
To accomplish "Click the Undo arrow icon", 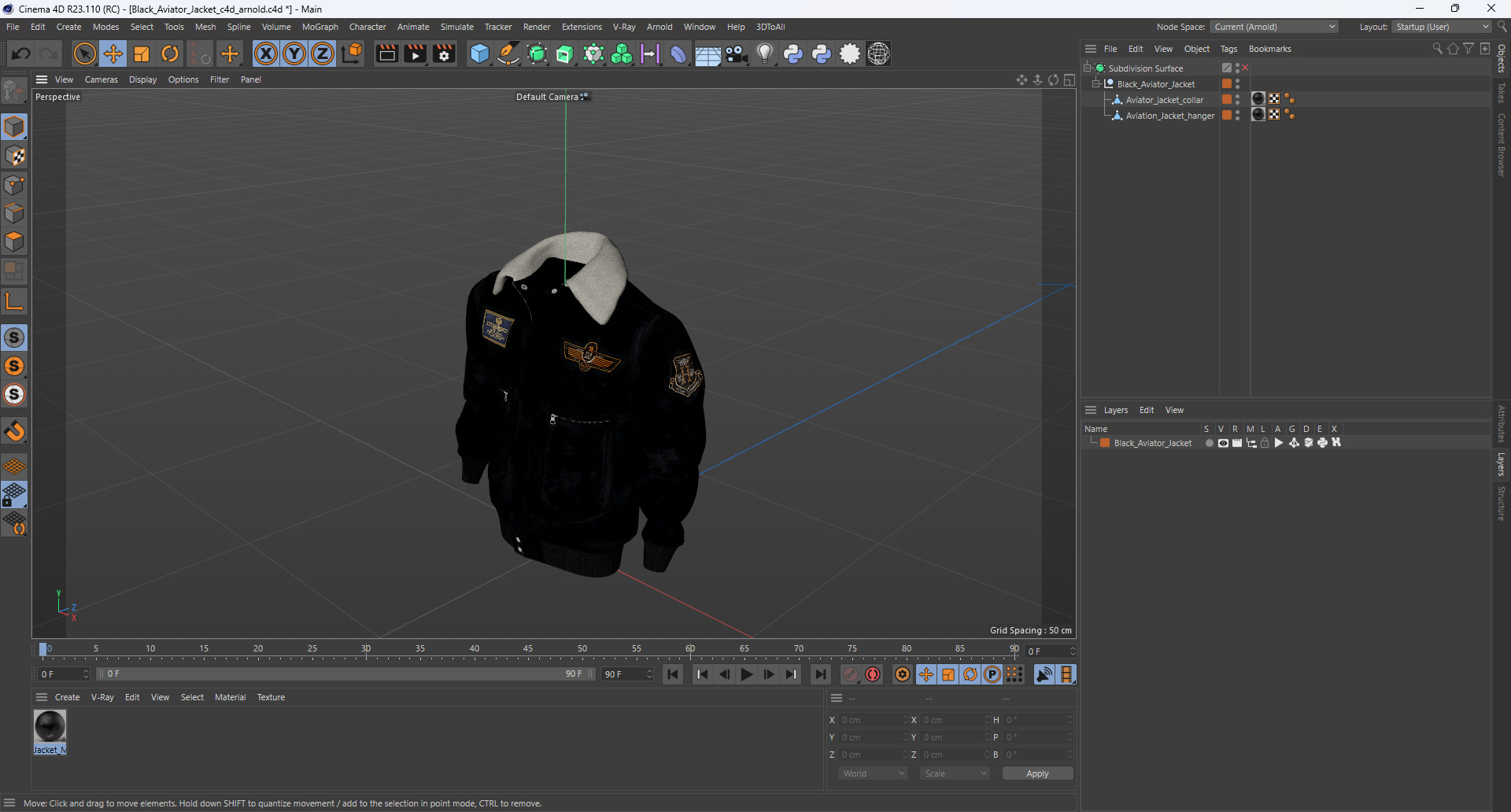I will (x=21, y=54).
